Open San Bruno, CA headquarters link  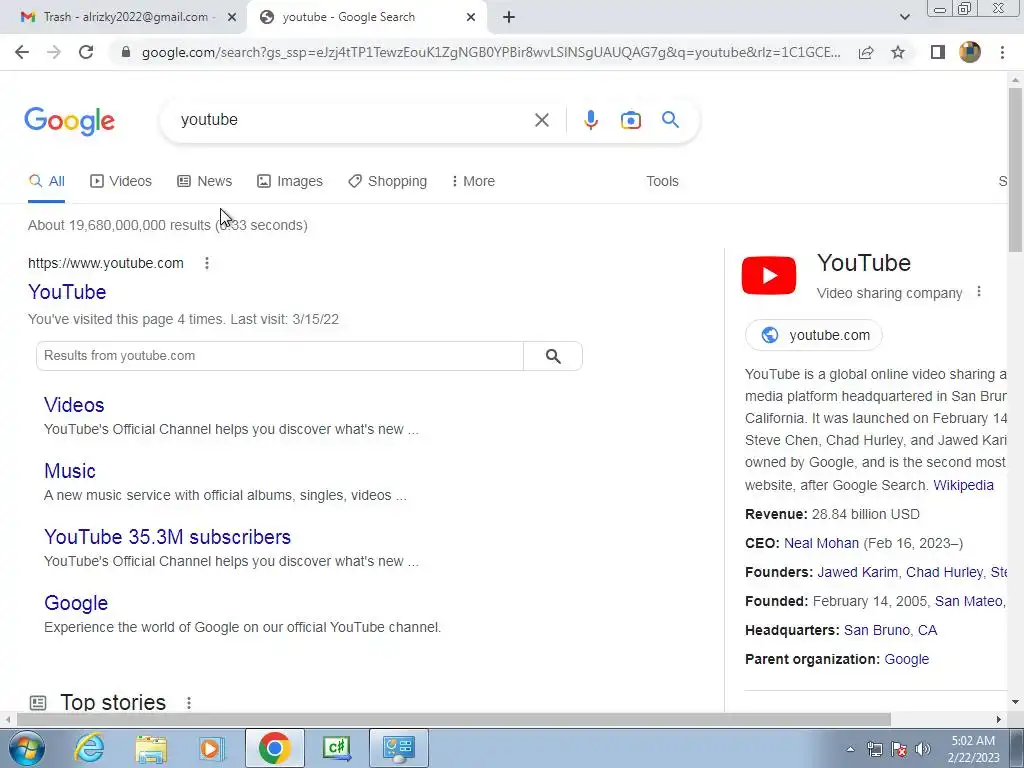click(x=890, y=630)
